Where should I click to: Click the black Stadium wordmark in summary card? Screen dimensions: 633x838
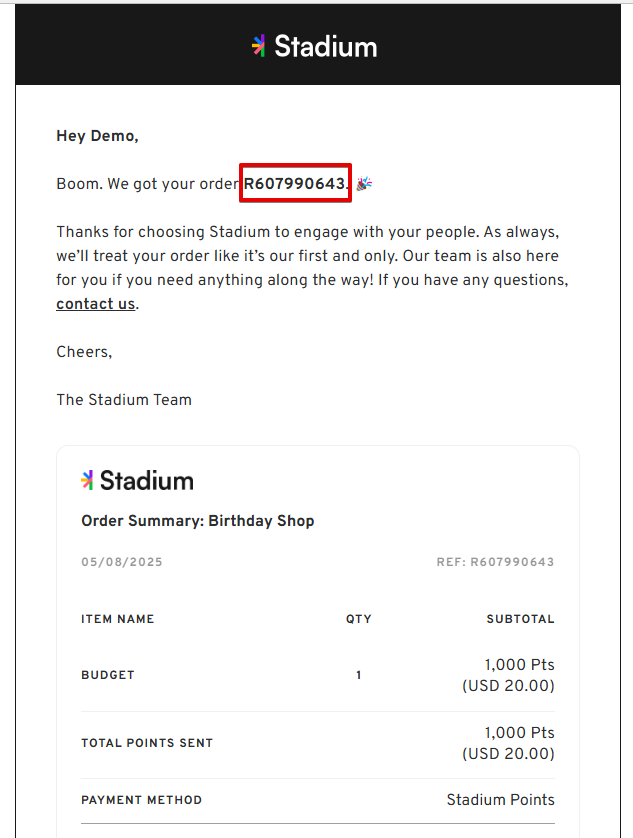pyautogui.click(x=146, y=480)
